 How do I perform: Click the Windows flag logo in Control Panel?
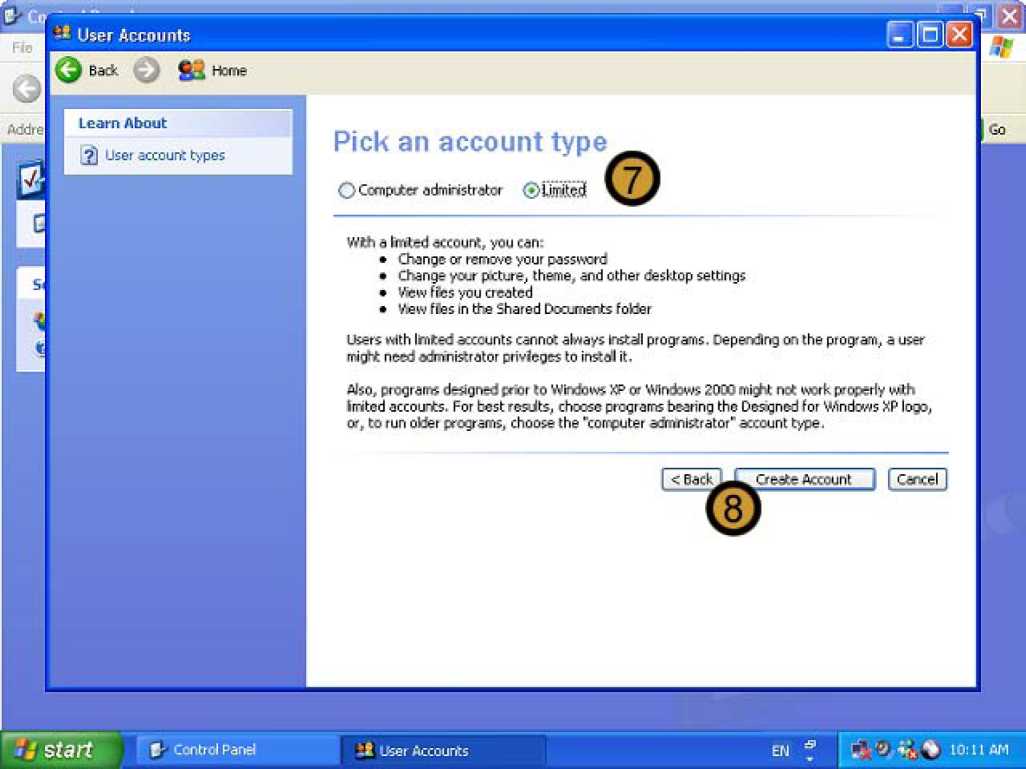[1002, 47]
